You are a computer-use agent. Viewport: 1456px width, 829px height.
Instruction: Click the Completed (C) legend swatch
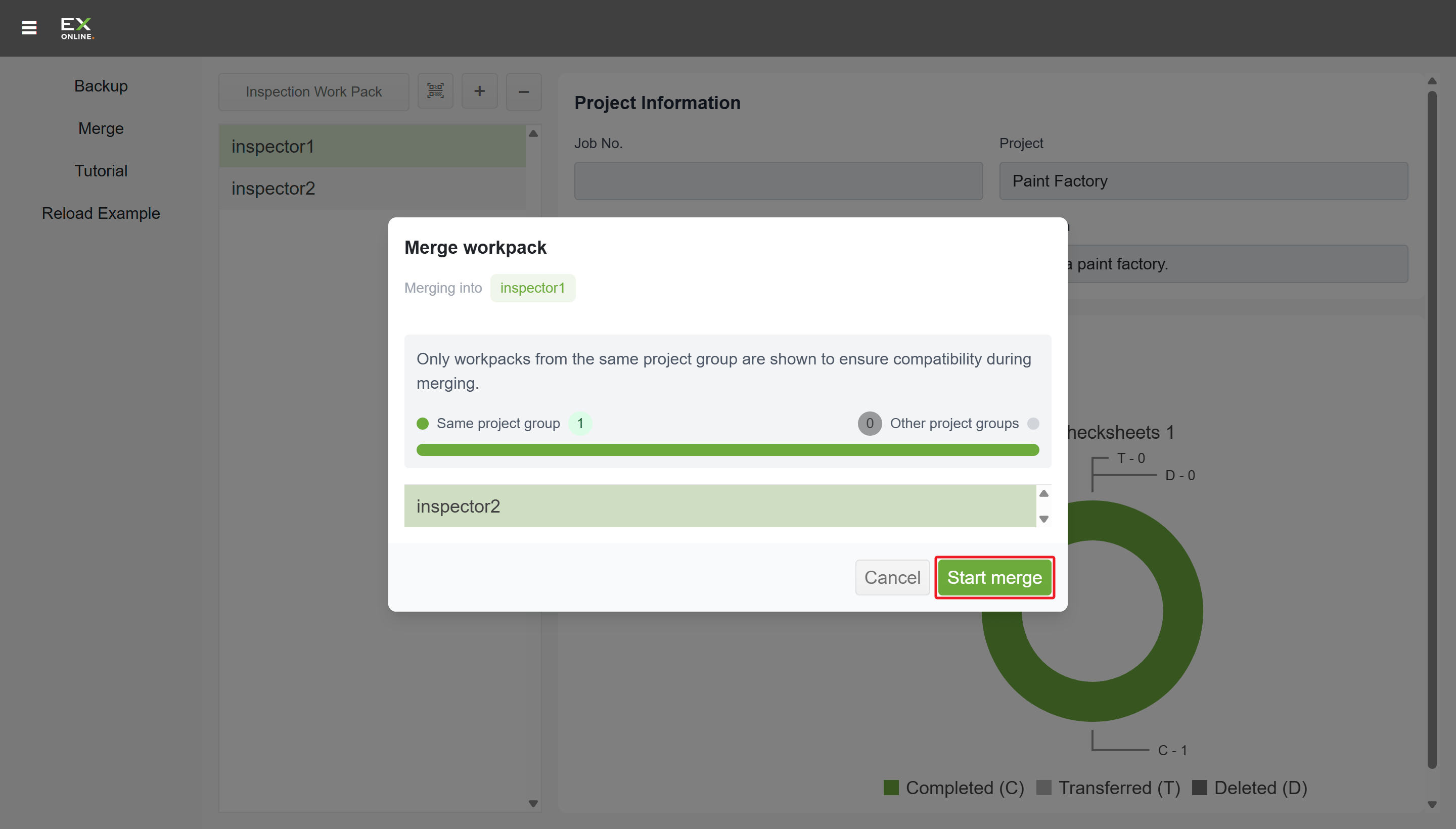(x=891, y=788)
